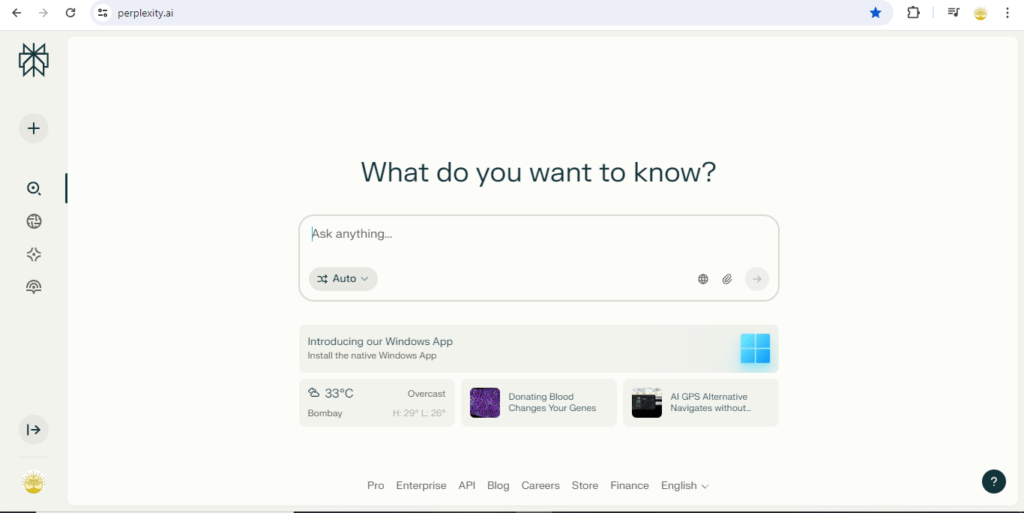
Task: Open the Home search sidebar icon
Action: [33, 189]
